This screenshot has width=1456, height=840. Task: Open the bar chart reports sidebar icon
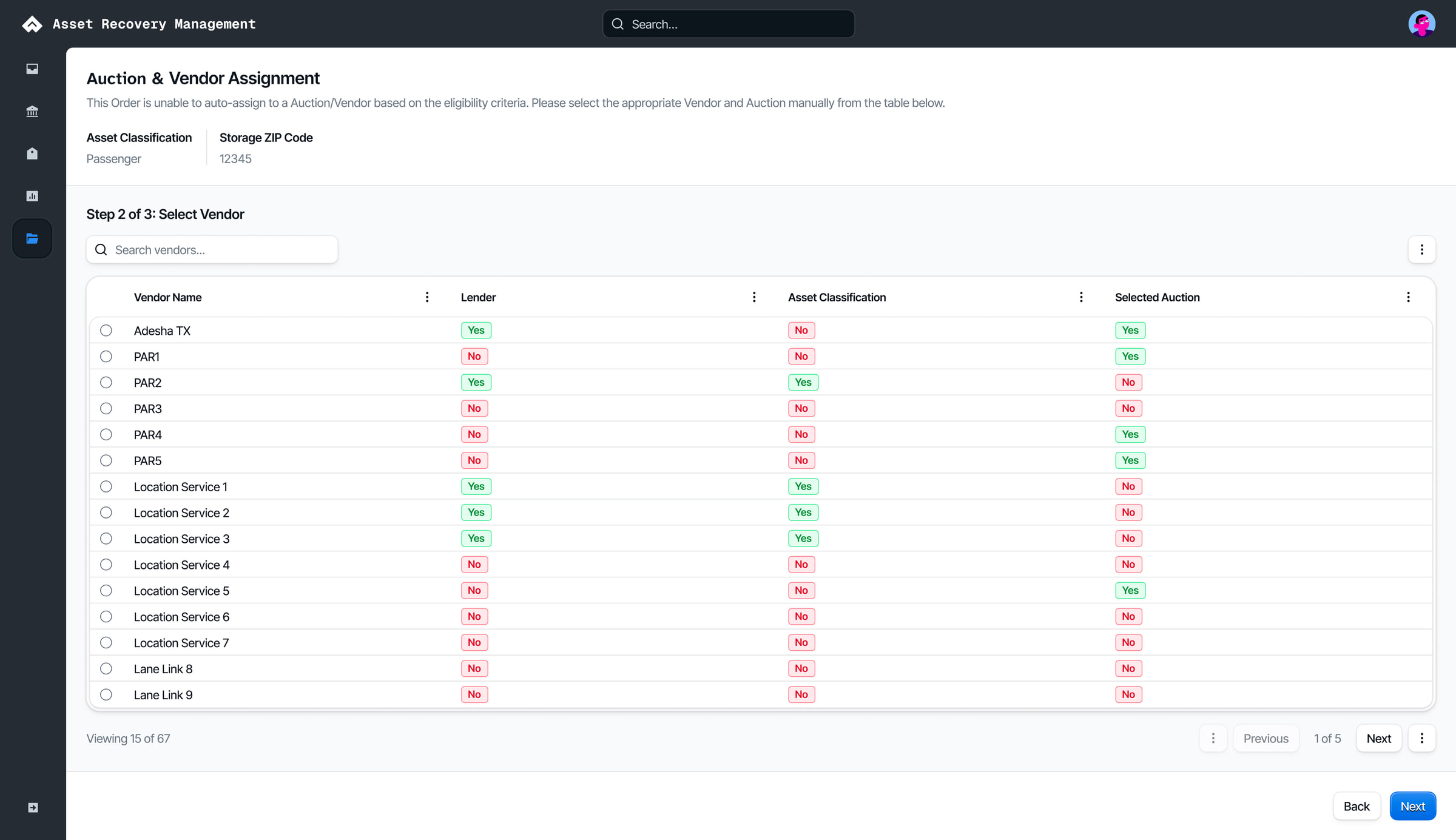click(32, 196)
